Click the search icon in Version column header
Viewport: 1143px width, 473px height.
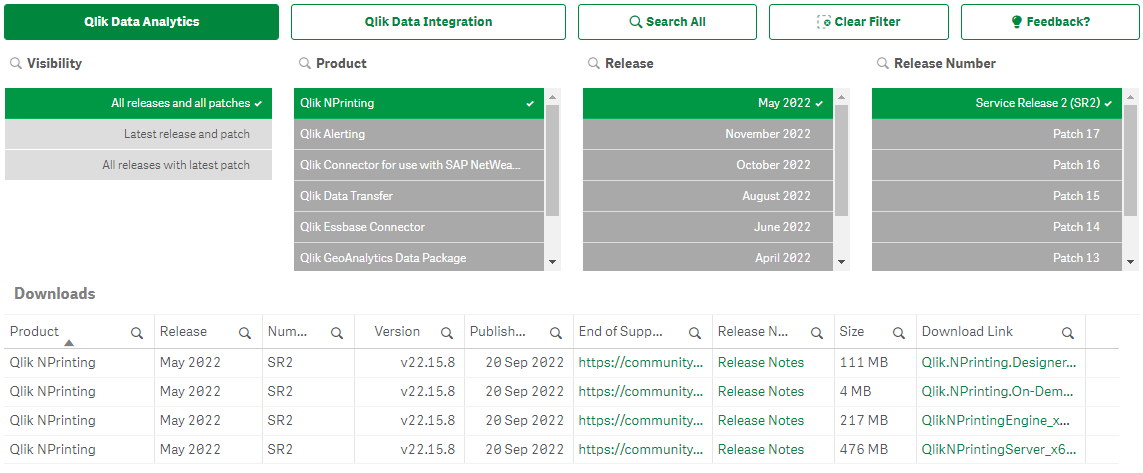pos(447,333)
